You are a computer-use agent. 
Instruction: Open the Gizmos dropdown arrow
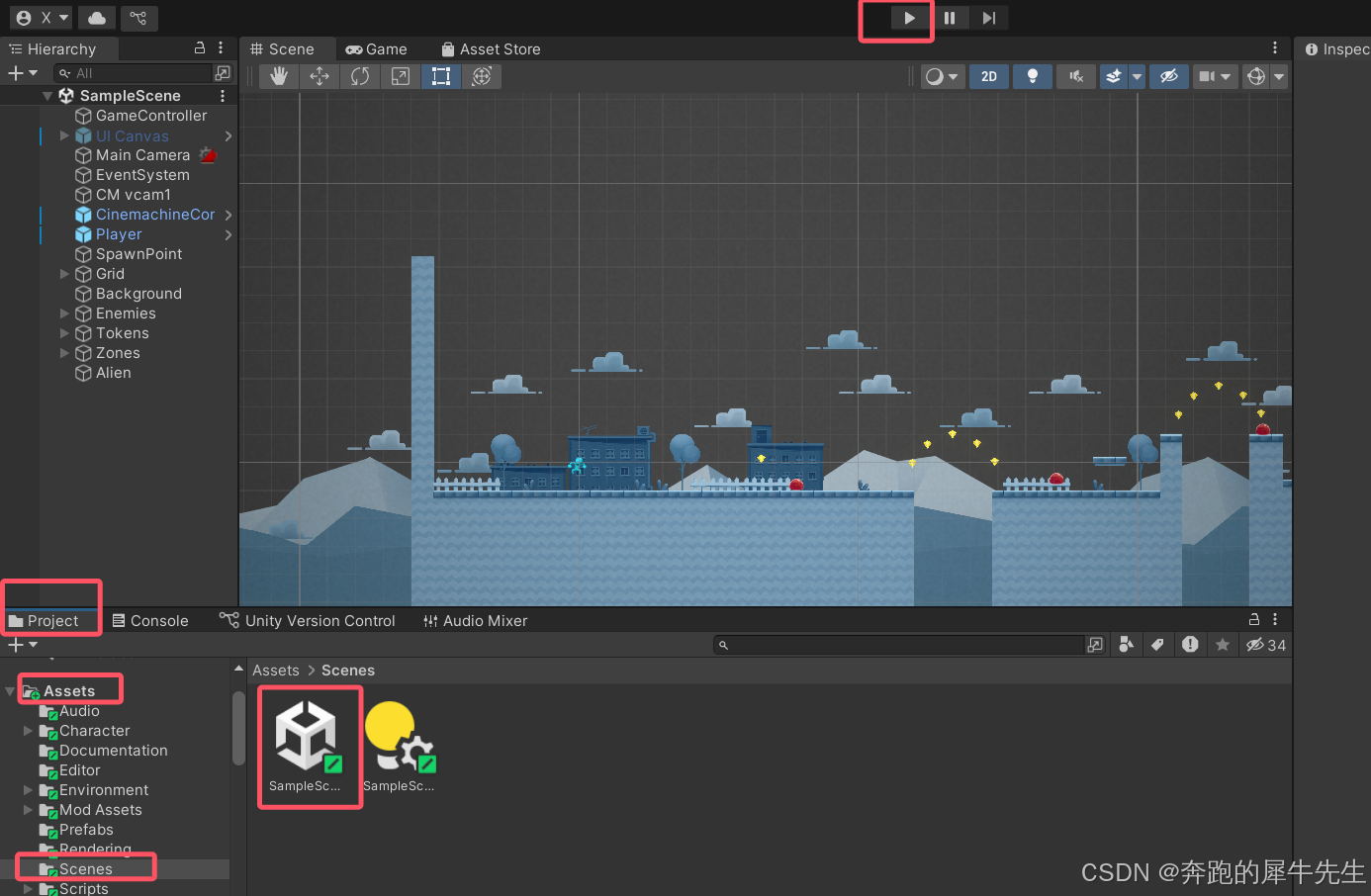point(1279,76)
